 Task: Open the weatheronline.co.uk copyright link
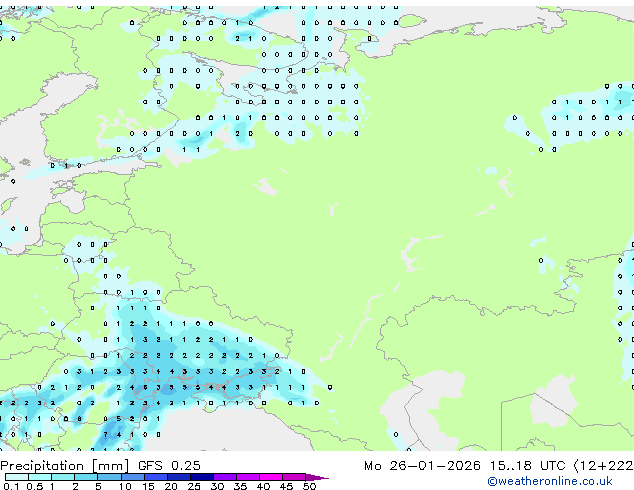(x=550, y=481)
